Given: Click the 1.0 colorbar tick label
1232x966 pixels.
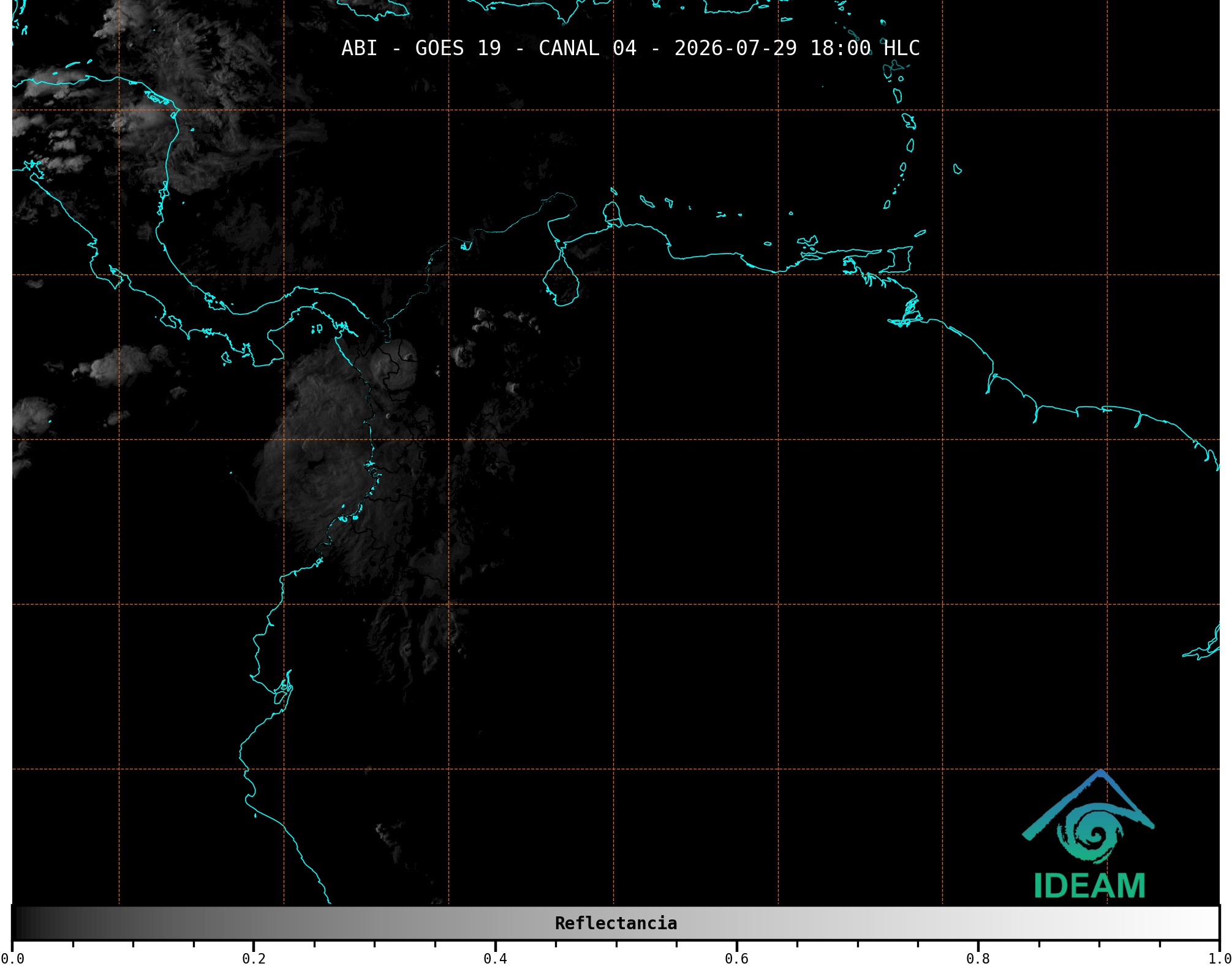Looking at the screenshot, I should 1219,959.
